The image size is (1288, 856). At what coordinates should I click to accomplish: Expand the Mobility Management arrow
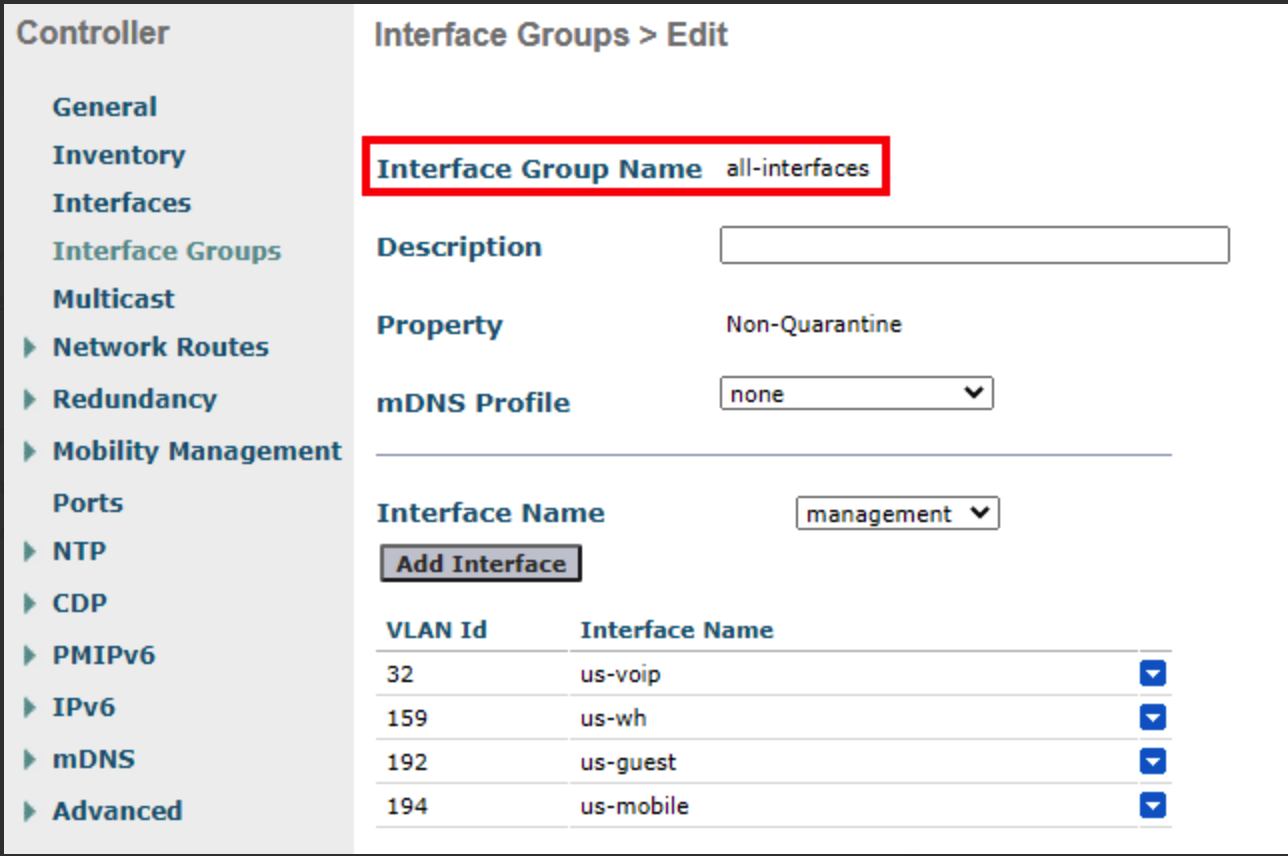click(30, 452)
